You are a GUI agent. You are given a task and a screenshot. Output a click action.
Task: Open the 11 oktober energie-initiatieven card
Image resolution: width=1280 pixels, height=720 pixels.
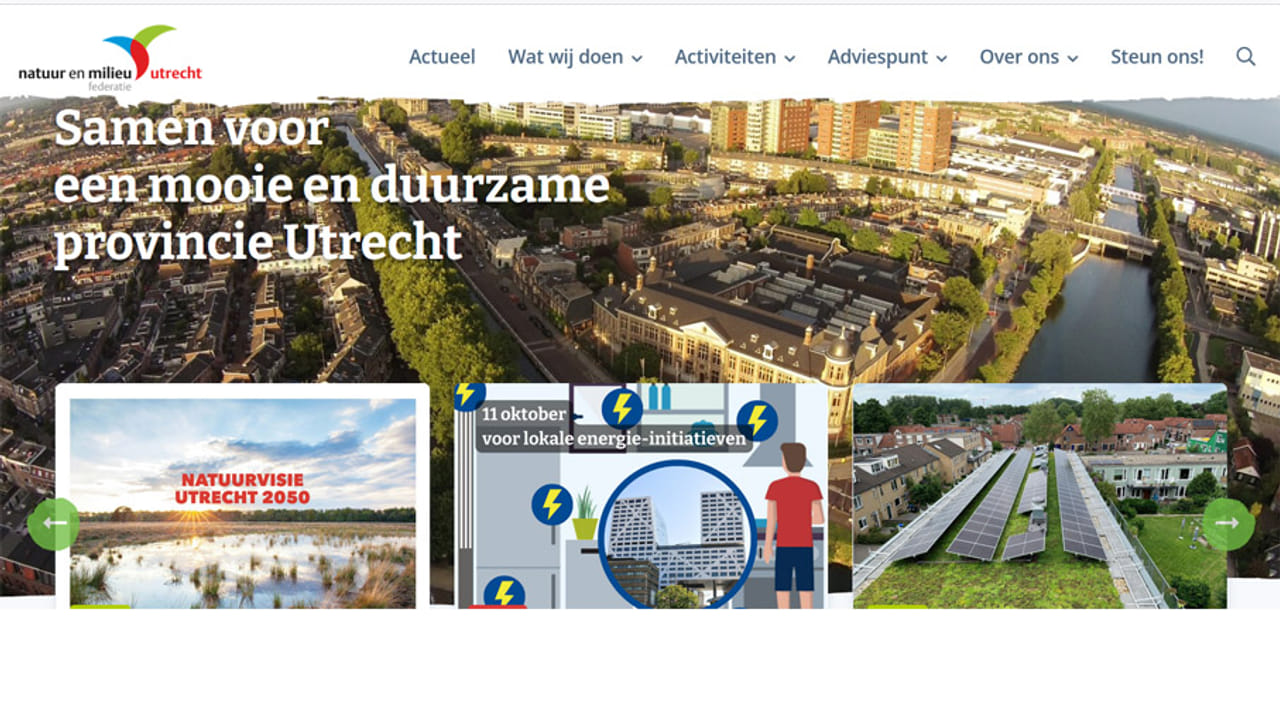641,496
